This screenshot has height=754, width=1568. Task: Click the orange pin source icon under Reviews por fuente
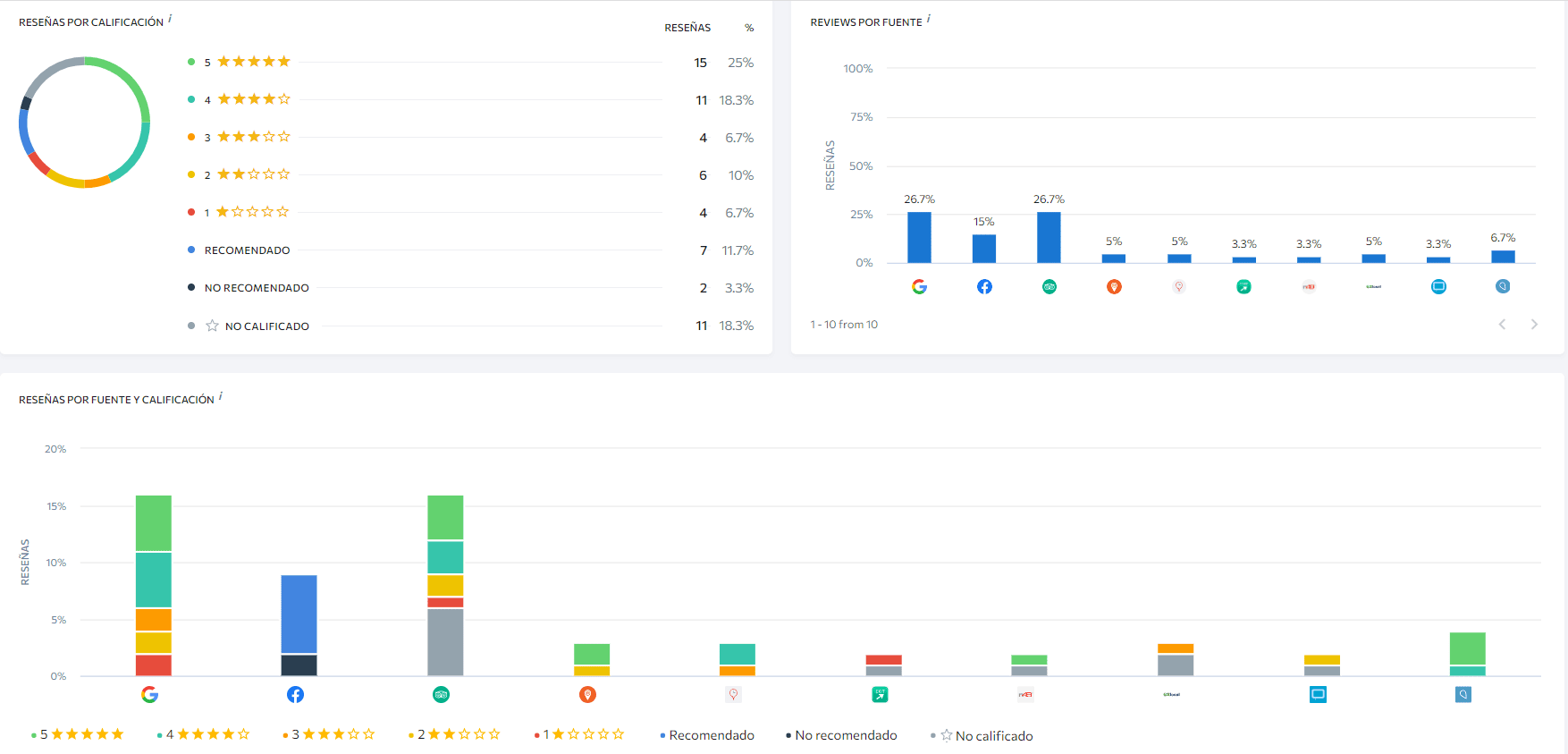[1114, 286]
